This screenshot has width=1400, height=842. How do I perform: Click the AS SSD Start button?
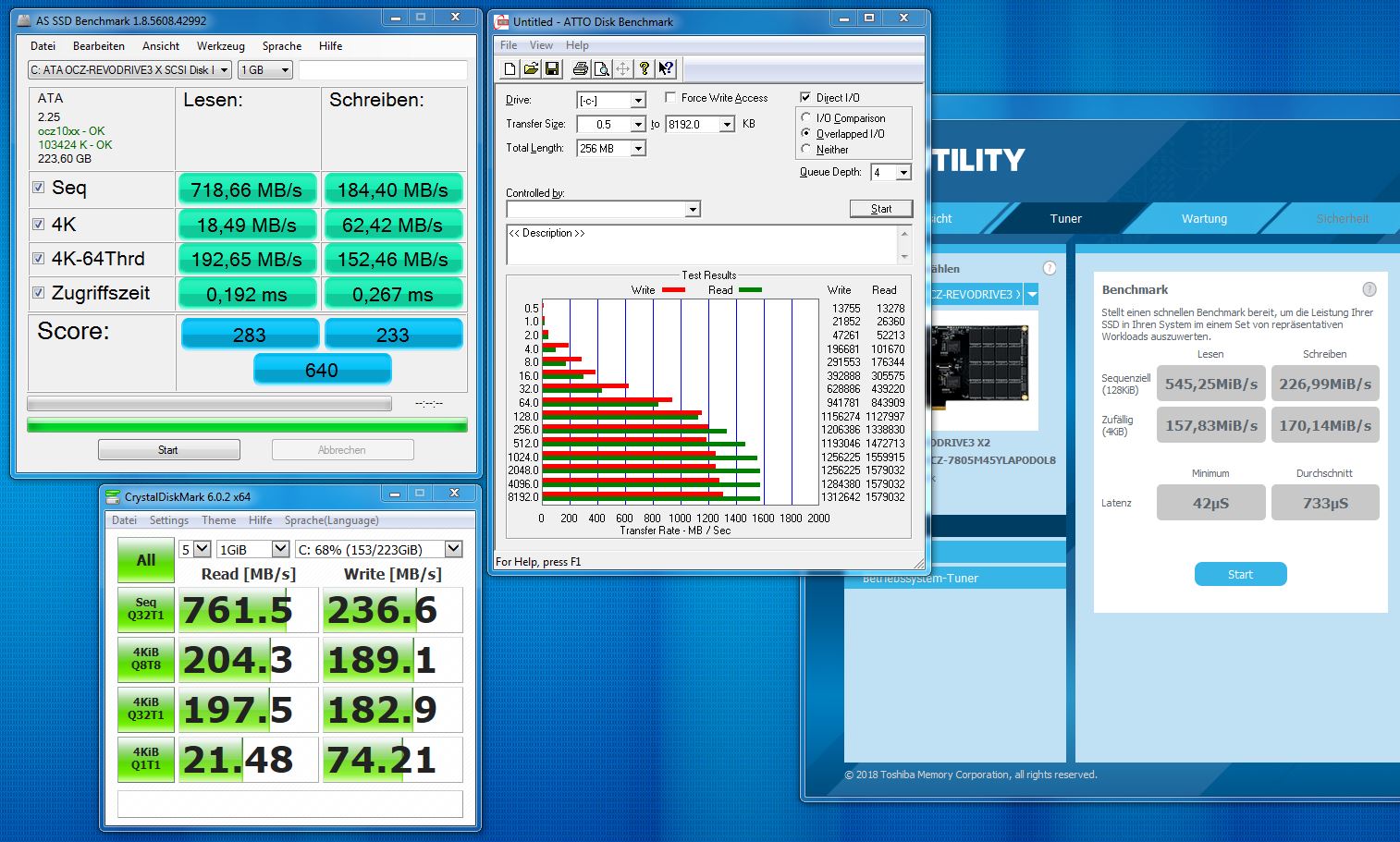coord(168,450)
